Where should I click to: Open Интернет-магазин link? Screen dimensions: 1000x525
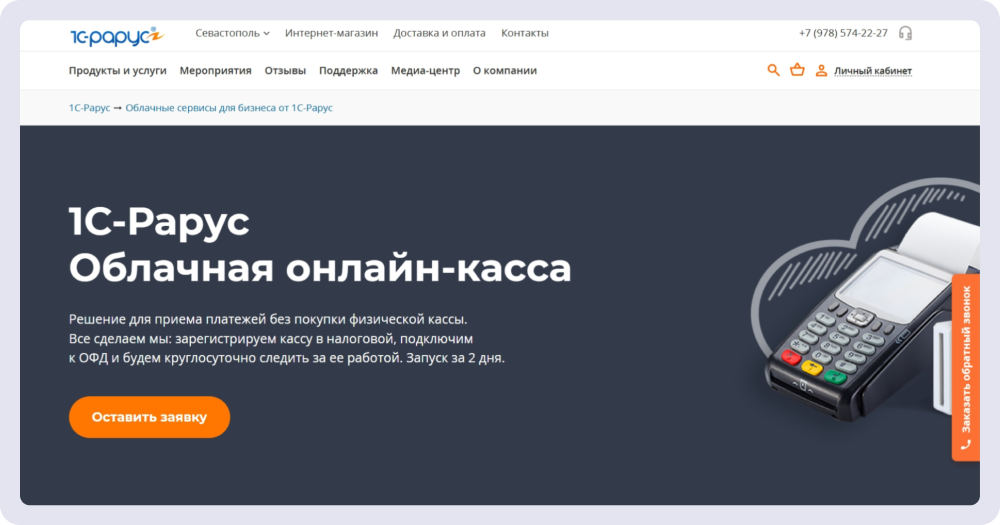coord(331,33)
